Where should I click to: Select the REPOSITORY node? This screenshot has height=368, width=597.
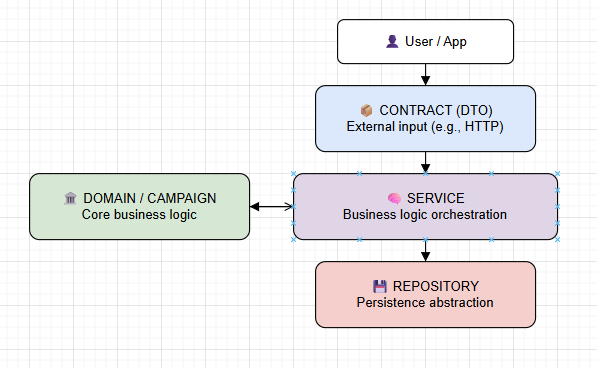pyautogui.click(x=425, y=295)
